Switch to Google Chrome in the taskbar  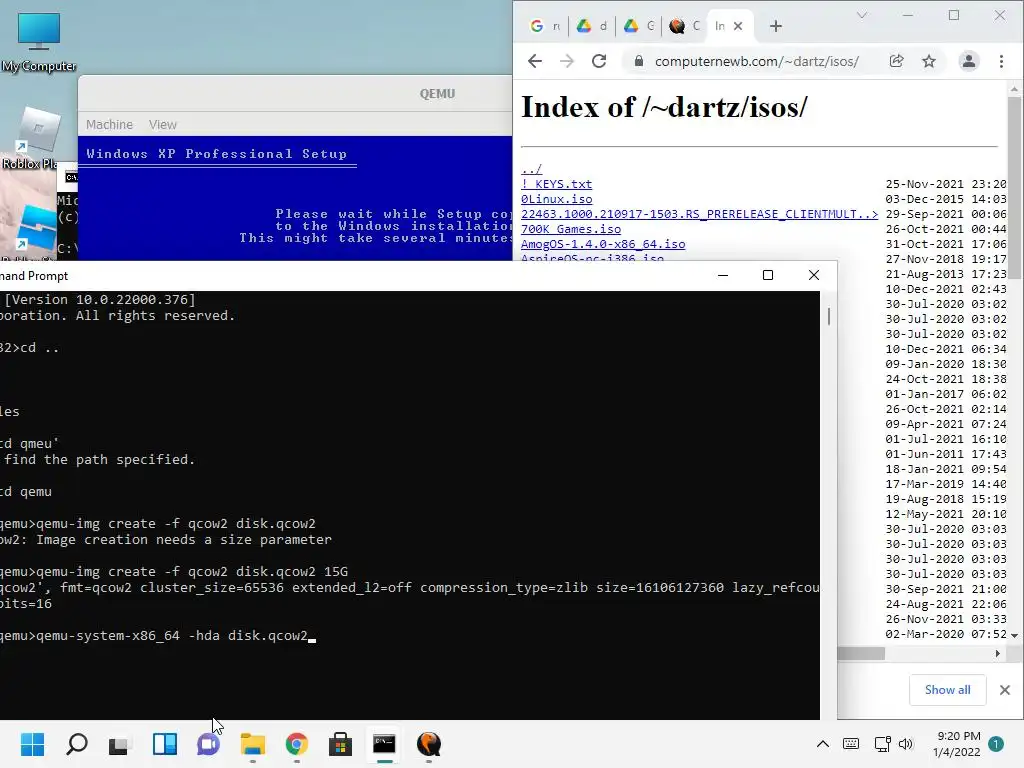[x=296, y=744]
